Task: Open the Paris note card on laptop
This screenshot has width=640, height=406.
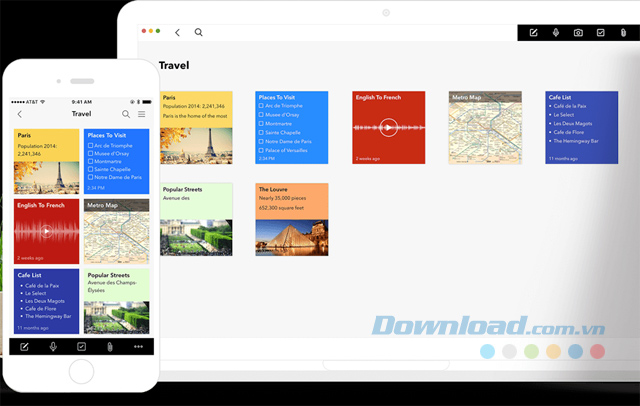Action: click(x=196, y=127)
